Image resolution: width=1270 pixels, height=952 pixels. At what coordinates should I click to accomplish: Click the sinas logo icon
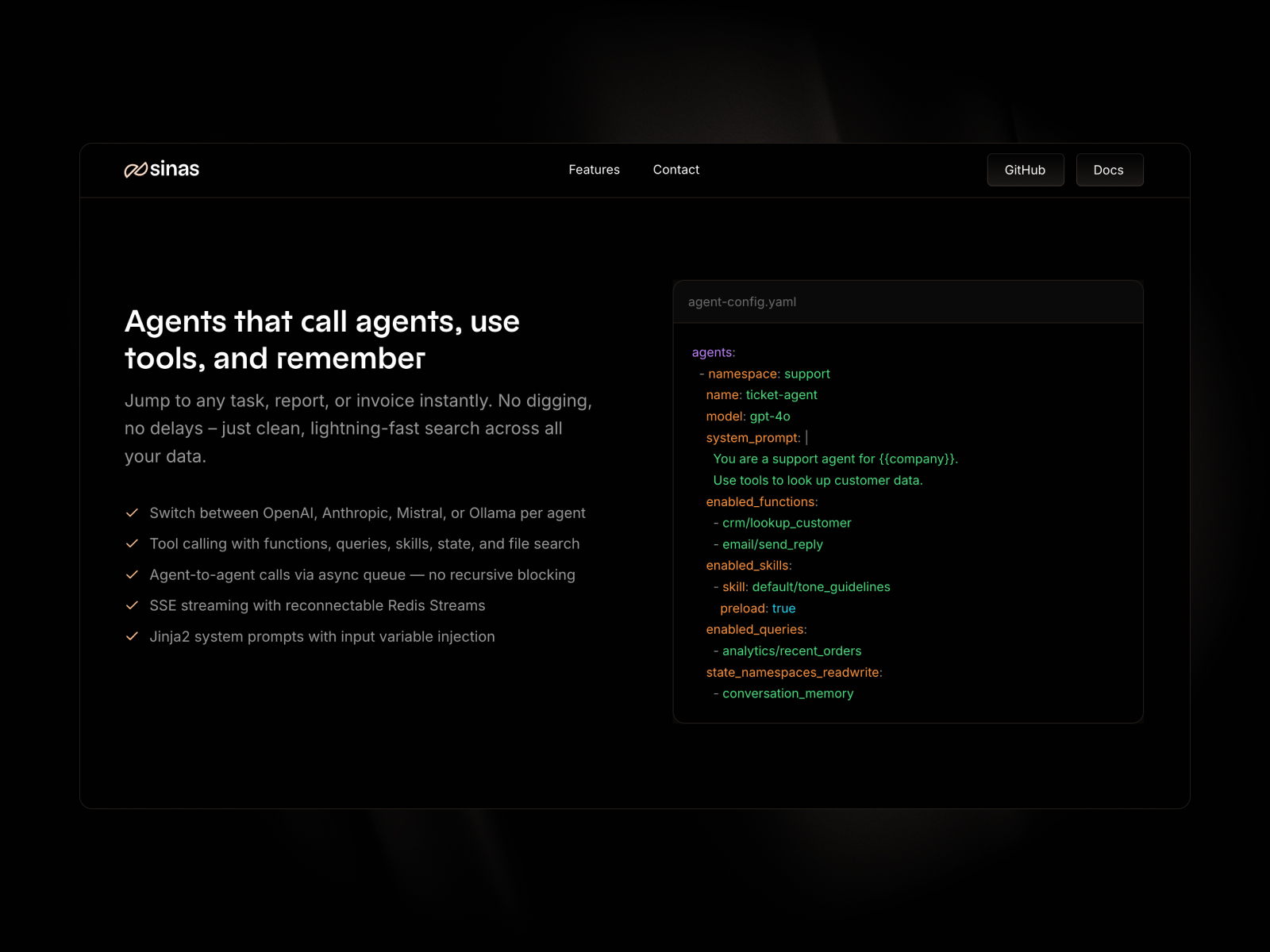pyautogui.click(x=136, y=170)
